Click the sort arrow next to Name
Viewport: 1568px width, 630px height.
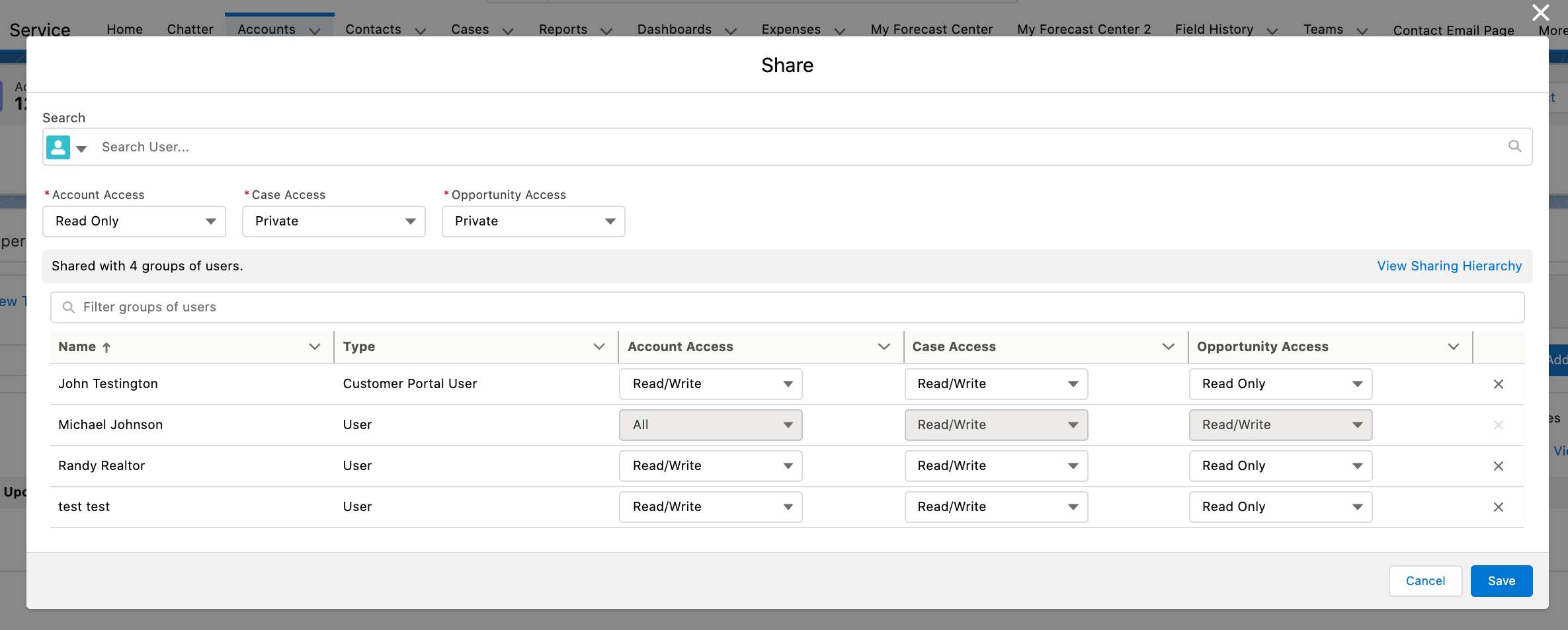pos(106,346)
